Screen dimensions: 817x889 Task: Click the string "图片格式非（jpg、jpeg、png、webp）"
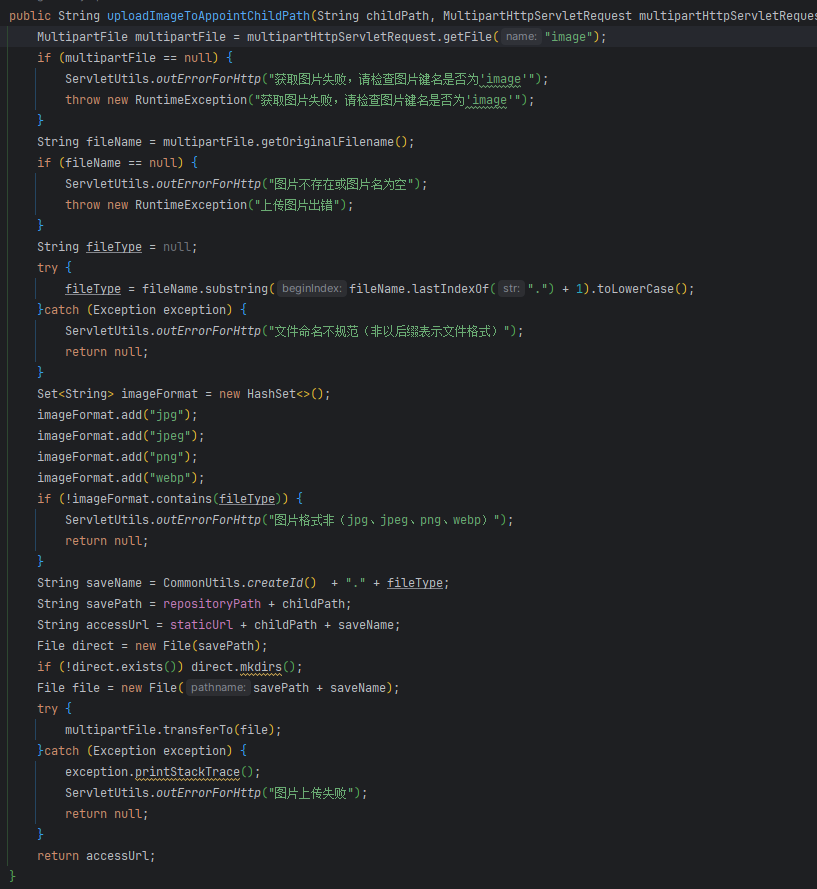384,520
